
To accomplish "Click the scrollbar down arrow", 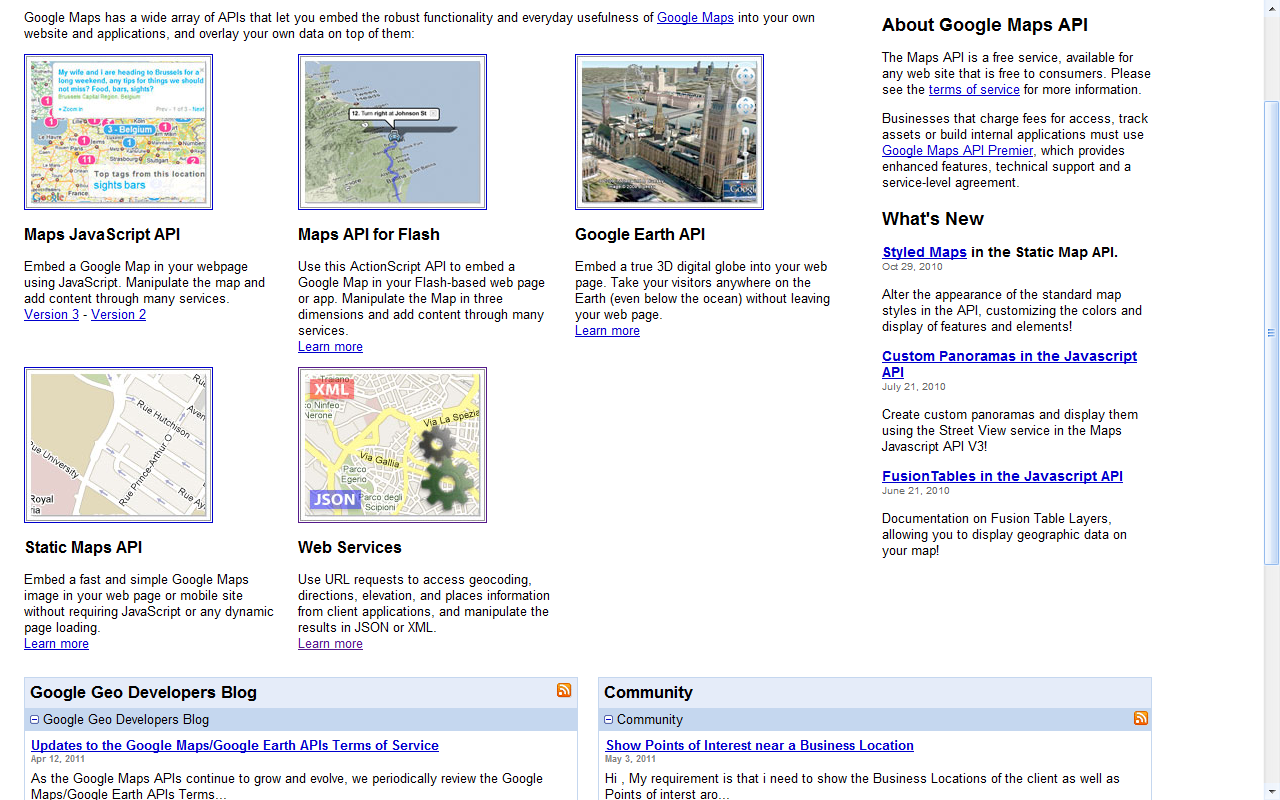I will [x=1271, y=792].
